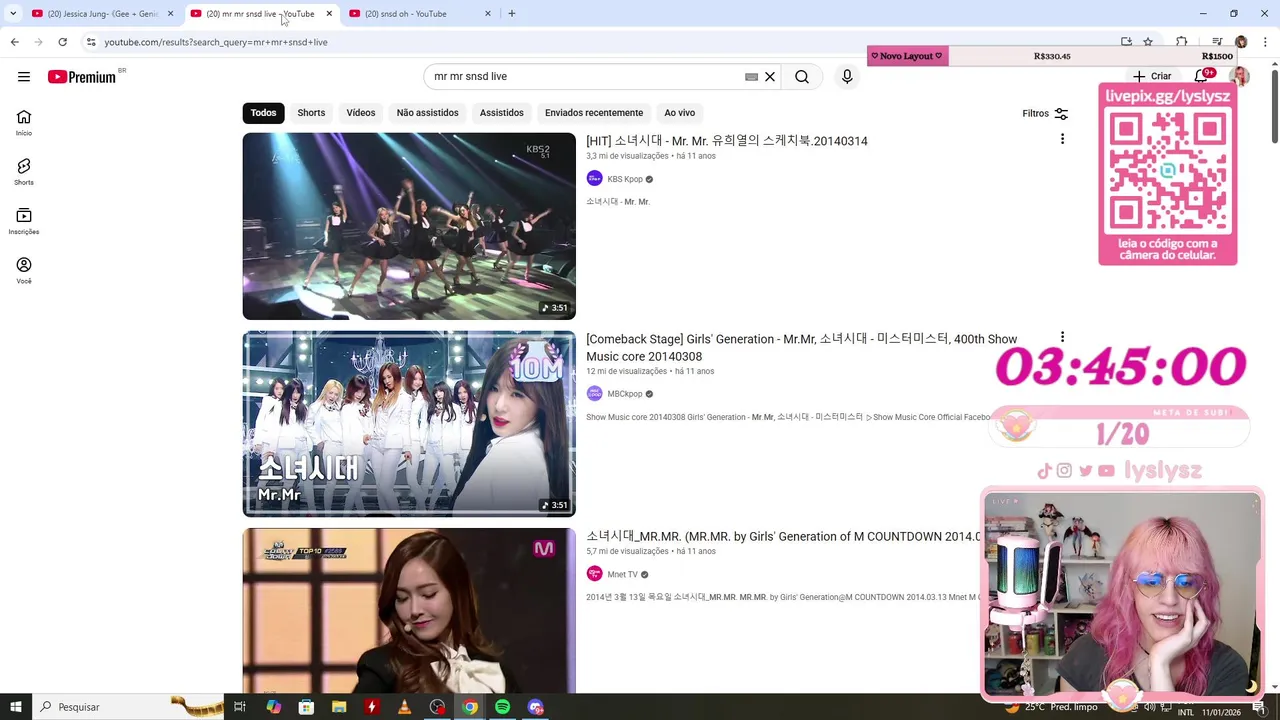Screen dimensions: 1280x720
Task: Open the YouTube account avatar menu
Action: coord(1240,76)
